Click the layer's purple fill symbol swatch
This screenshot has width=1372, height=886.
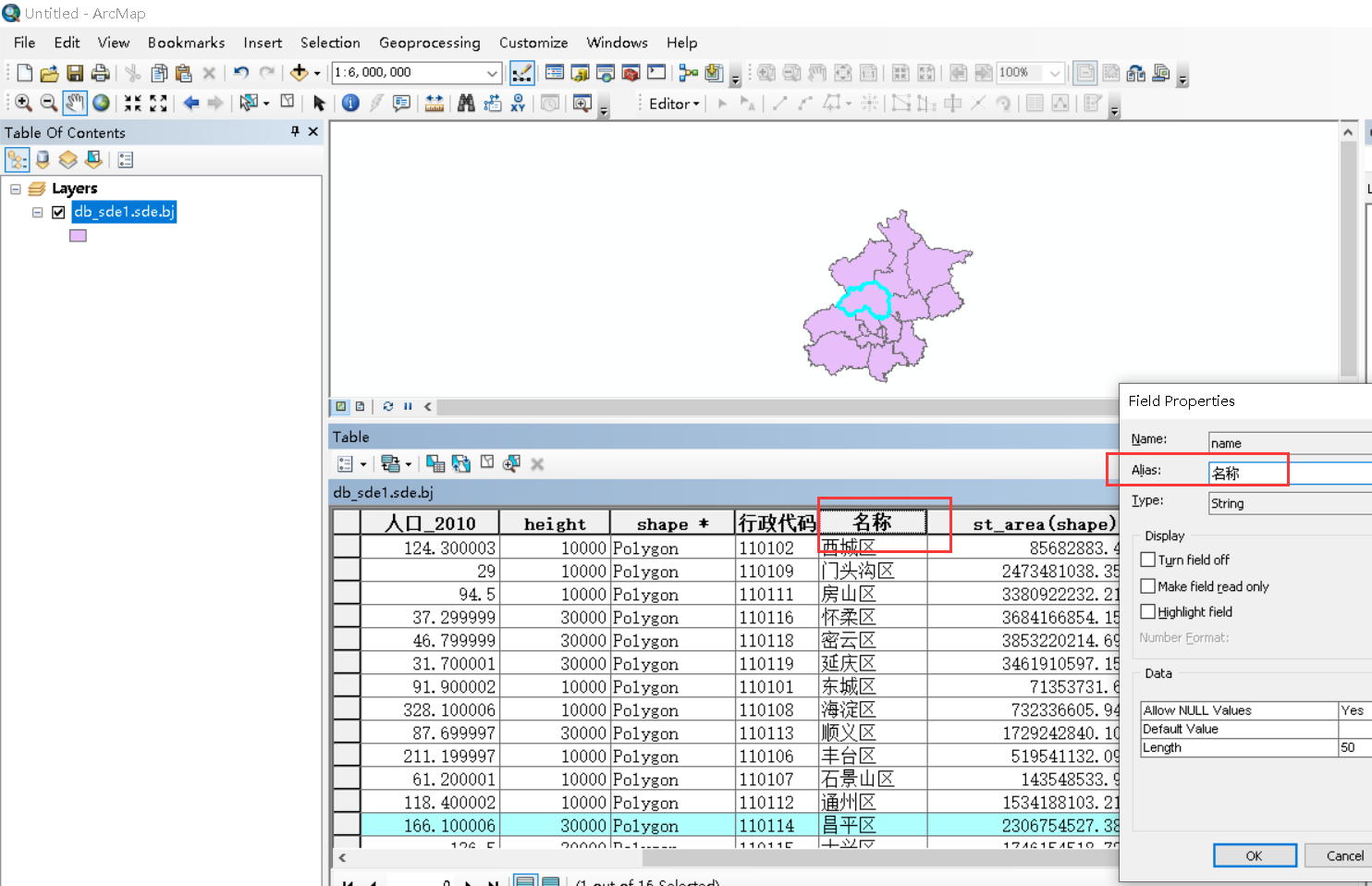point(78,235)
